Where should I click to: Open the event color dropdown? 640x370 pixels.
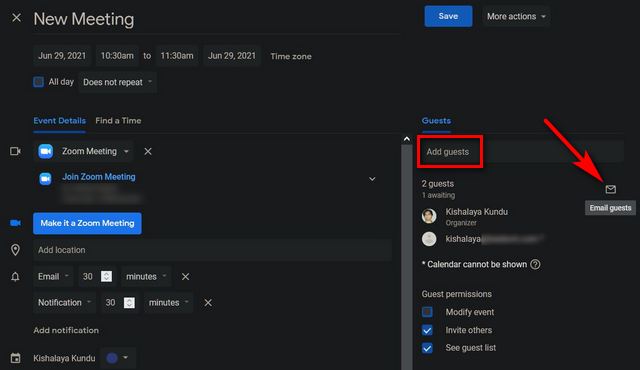tap(118, 358)
